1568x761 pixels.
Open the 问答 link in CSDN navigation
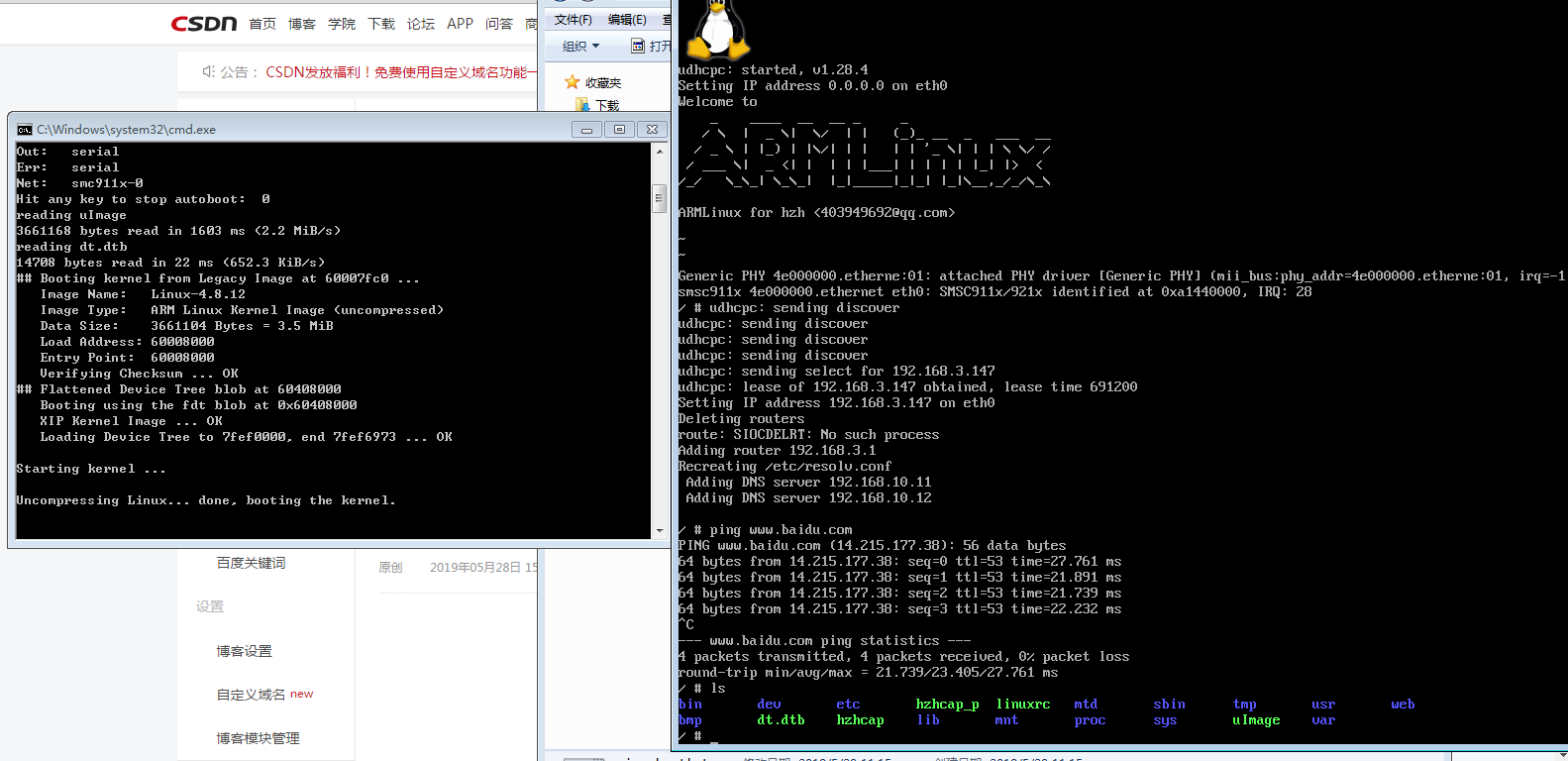pyautogui.click(x=499, y=24)
